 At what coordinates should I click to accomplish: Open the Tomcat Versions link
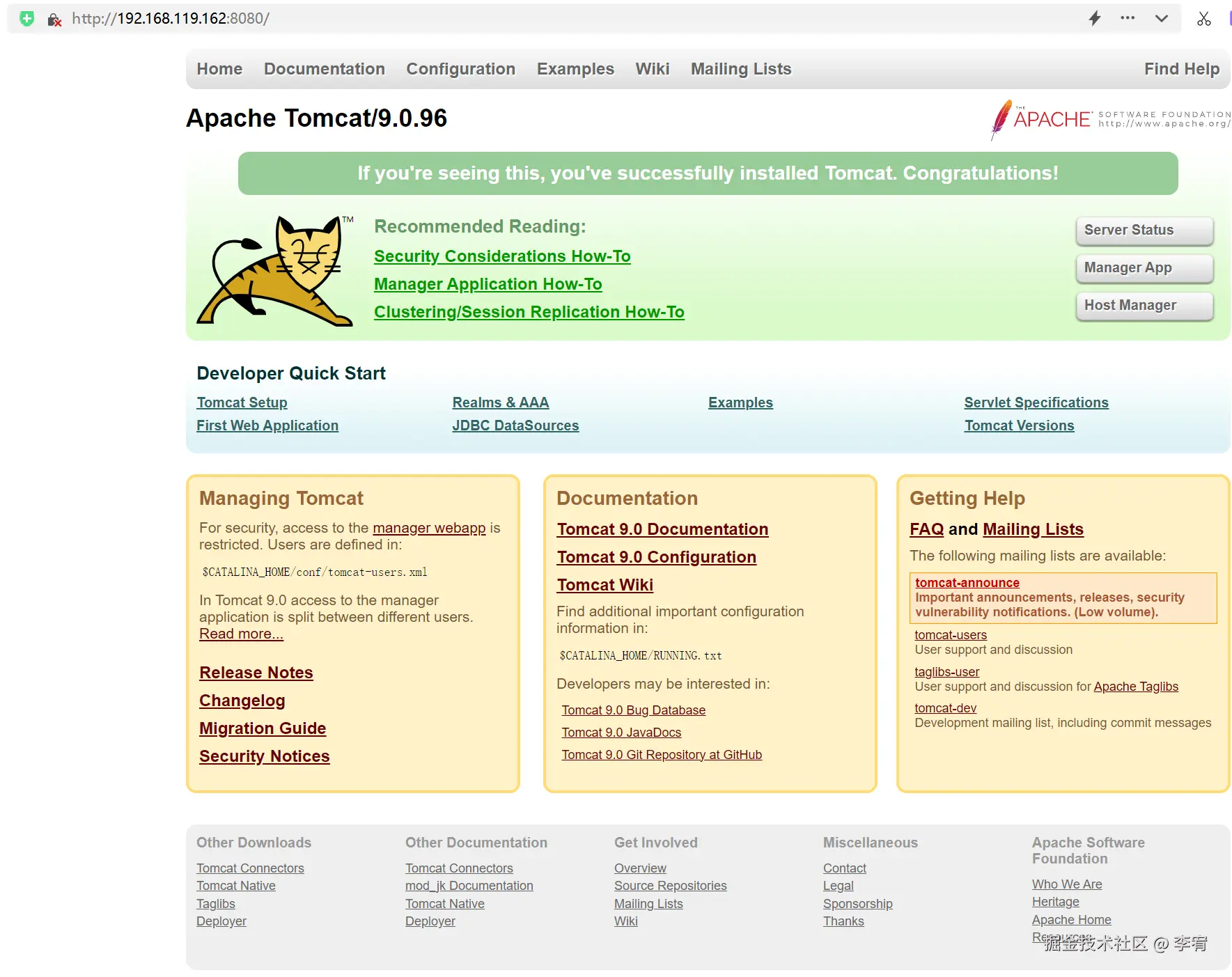coord(1020,425)
